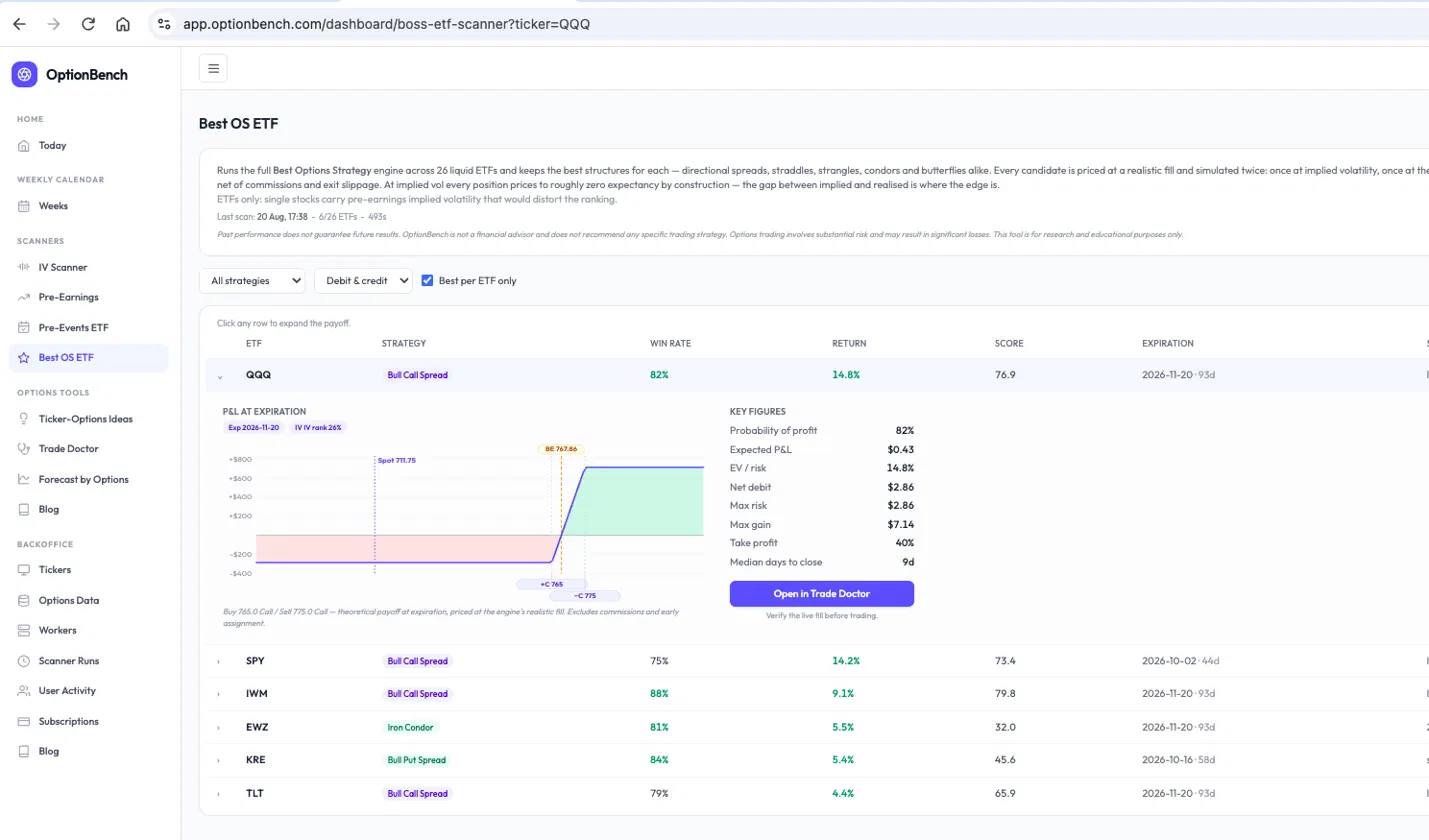Viewport: 1429px width, 840px height.
Task: Click the OptionBench logo icon
Action: (25, 74)
